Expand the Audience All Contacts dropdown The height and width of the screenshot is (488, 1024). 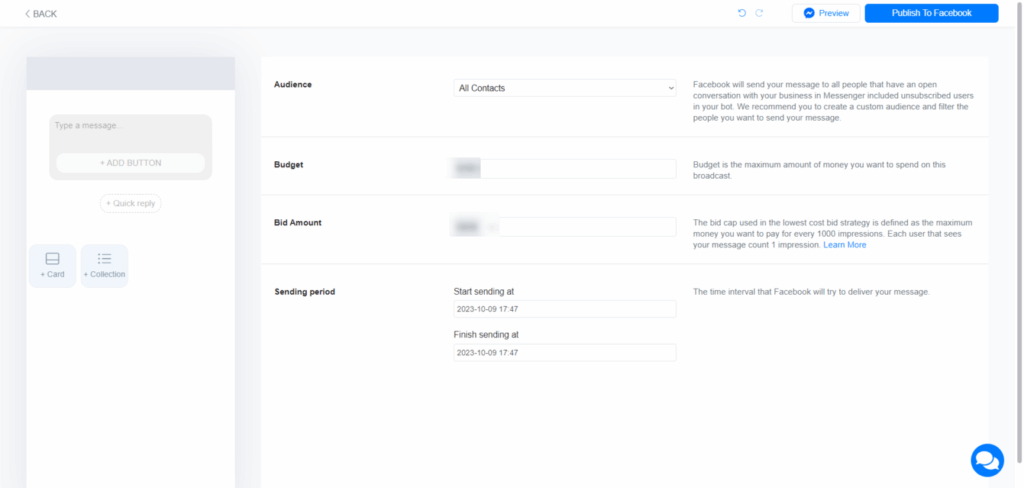coord(564,88)
